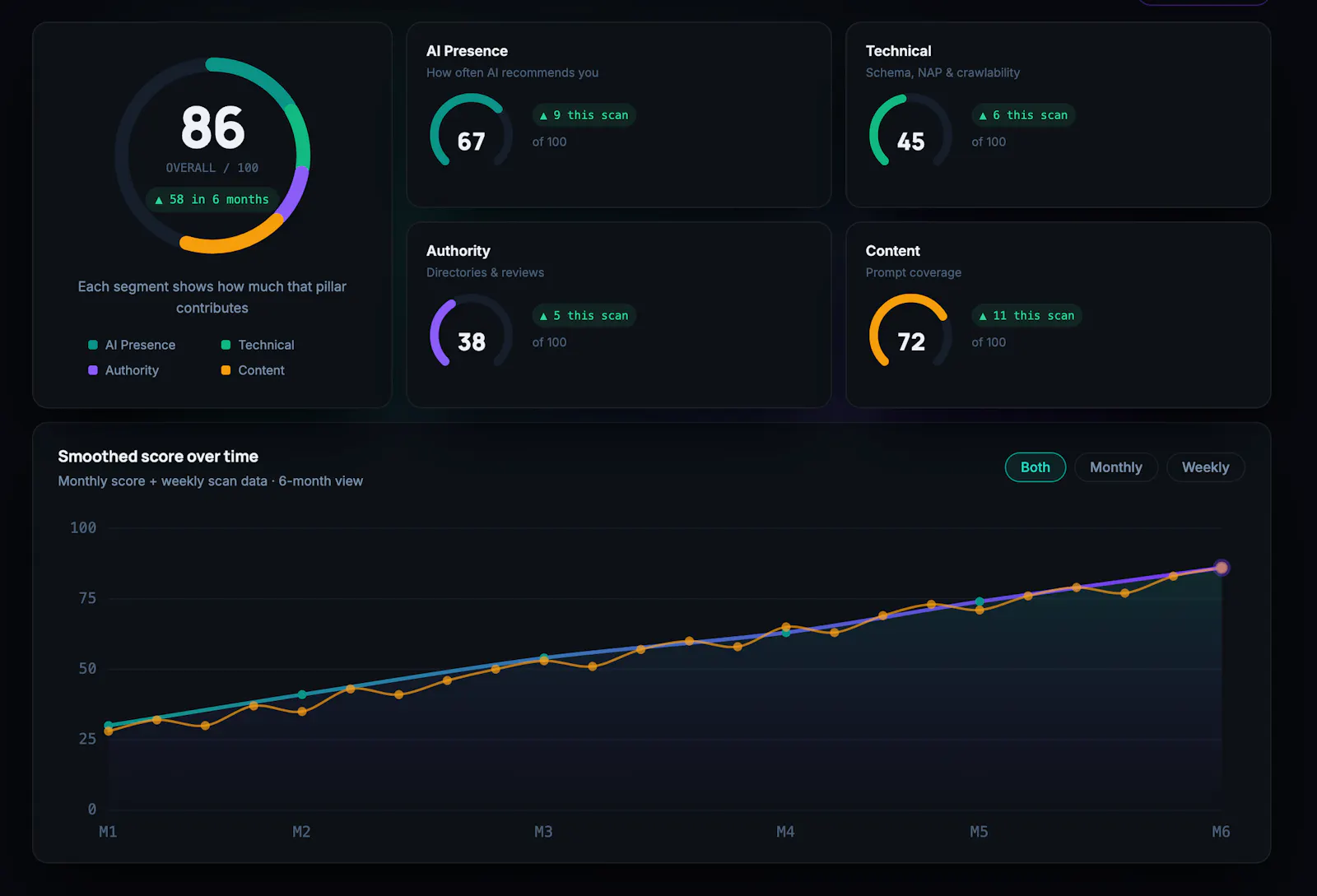Click the 25 y-axis label
The height and width of the screenshot is (896, 1317).
pos(87,739)
